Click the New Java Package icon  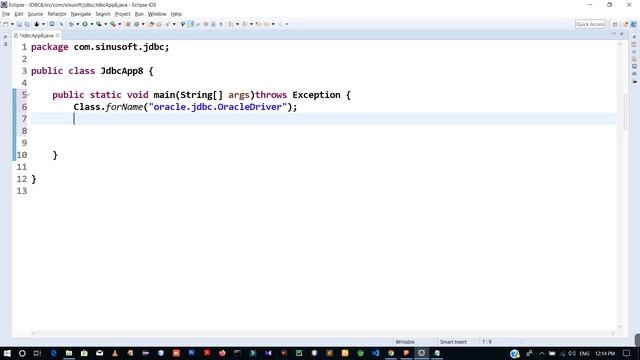[128, 24]
